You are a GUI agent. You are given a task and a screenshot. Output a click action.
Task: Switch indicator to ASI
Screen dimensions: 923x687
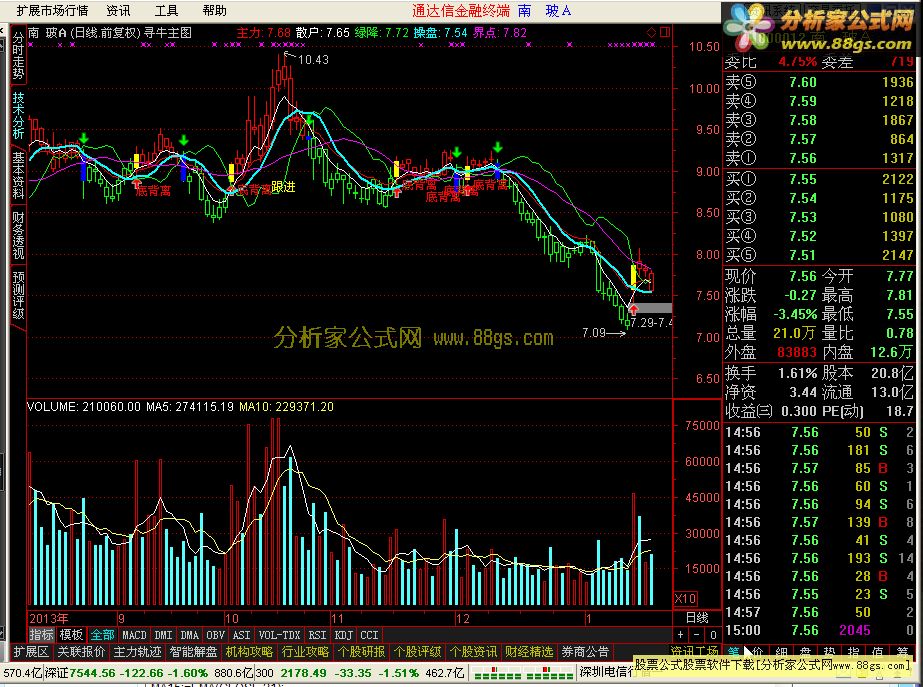tap(242, 635)
